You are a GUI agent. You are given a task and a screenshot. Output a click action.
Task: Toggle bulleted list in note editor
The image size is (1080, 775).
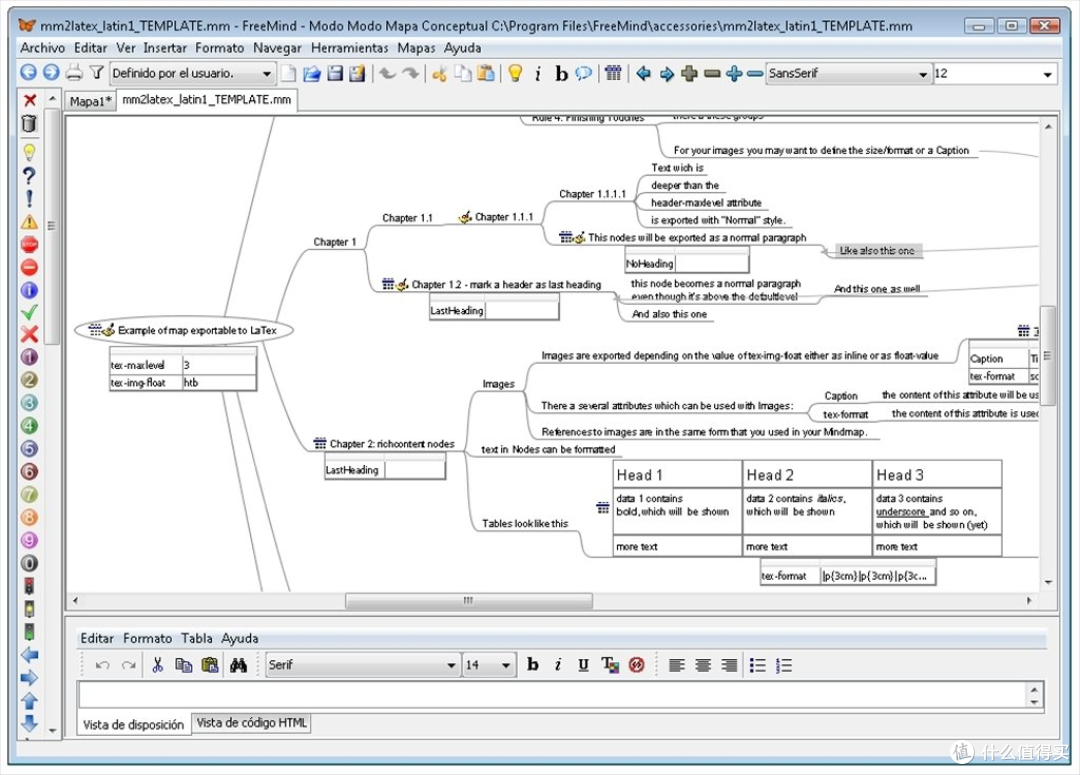(758, 665)
